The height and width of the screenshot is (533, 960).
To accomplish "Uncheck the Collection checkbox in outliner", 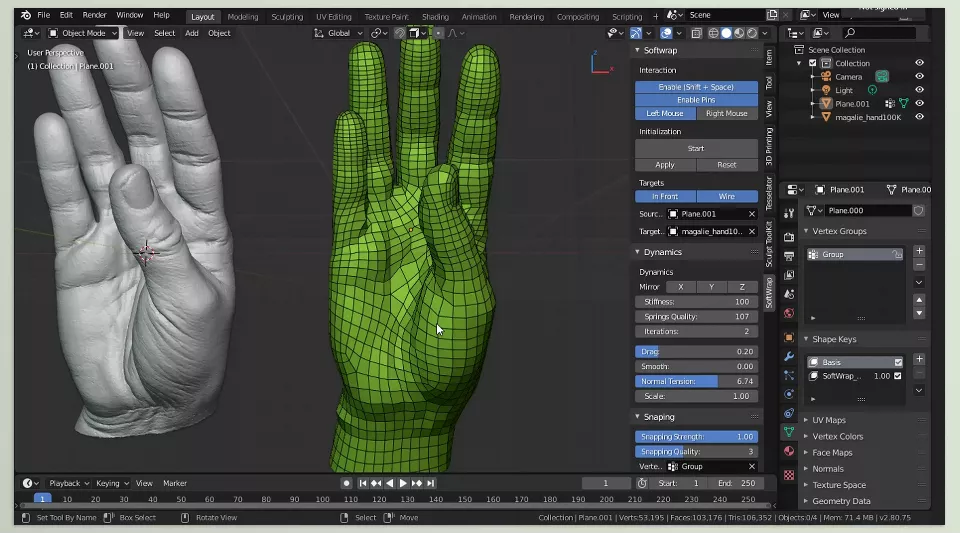I will point(812,63).
